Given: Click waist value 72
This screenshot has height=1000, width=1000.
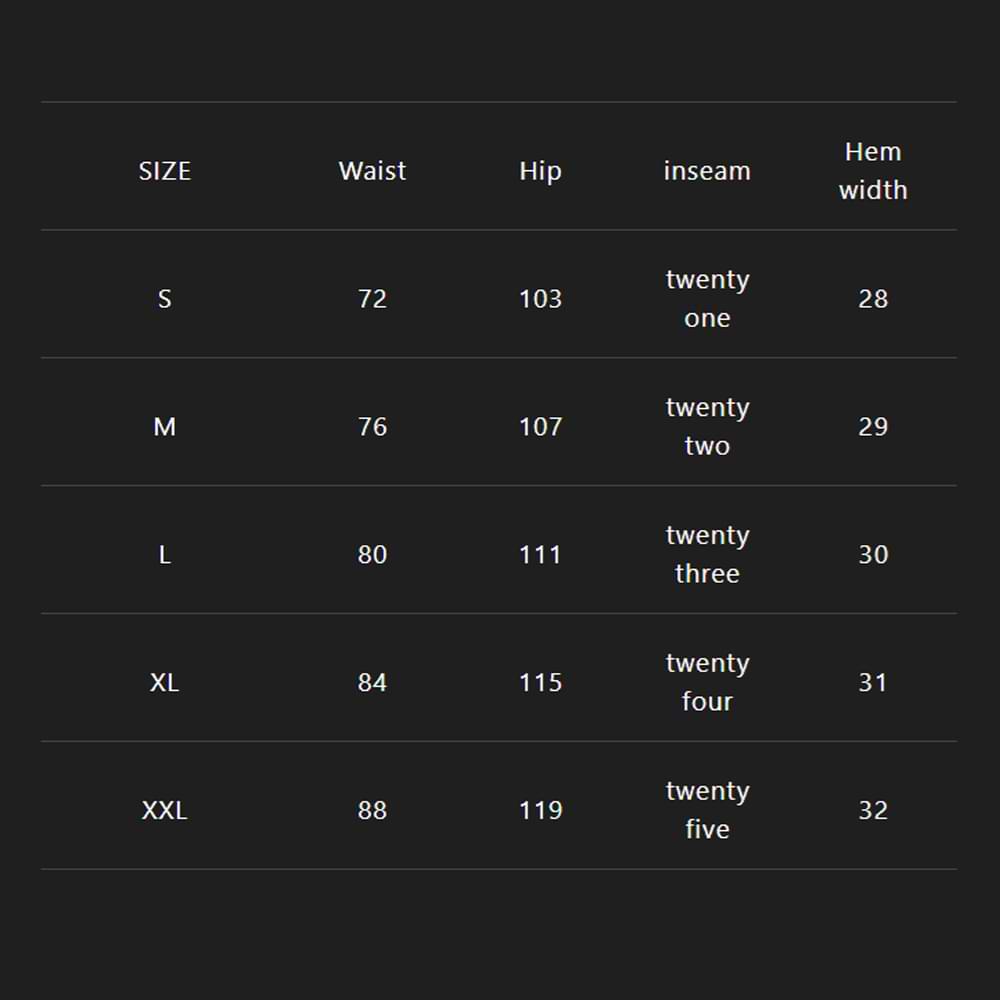Looking at the screenshot, I should pos(372,299).
